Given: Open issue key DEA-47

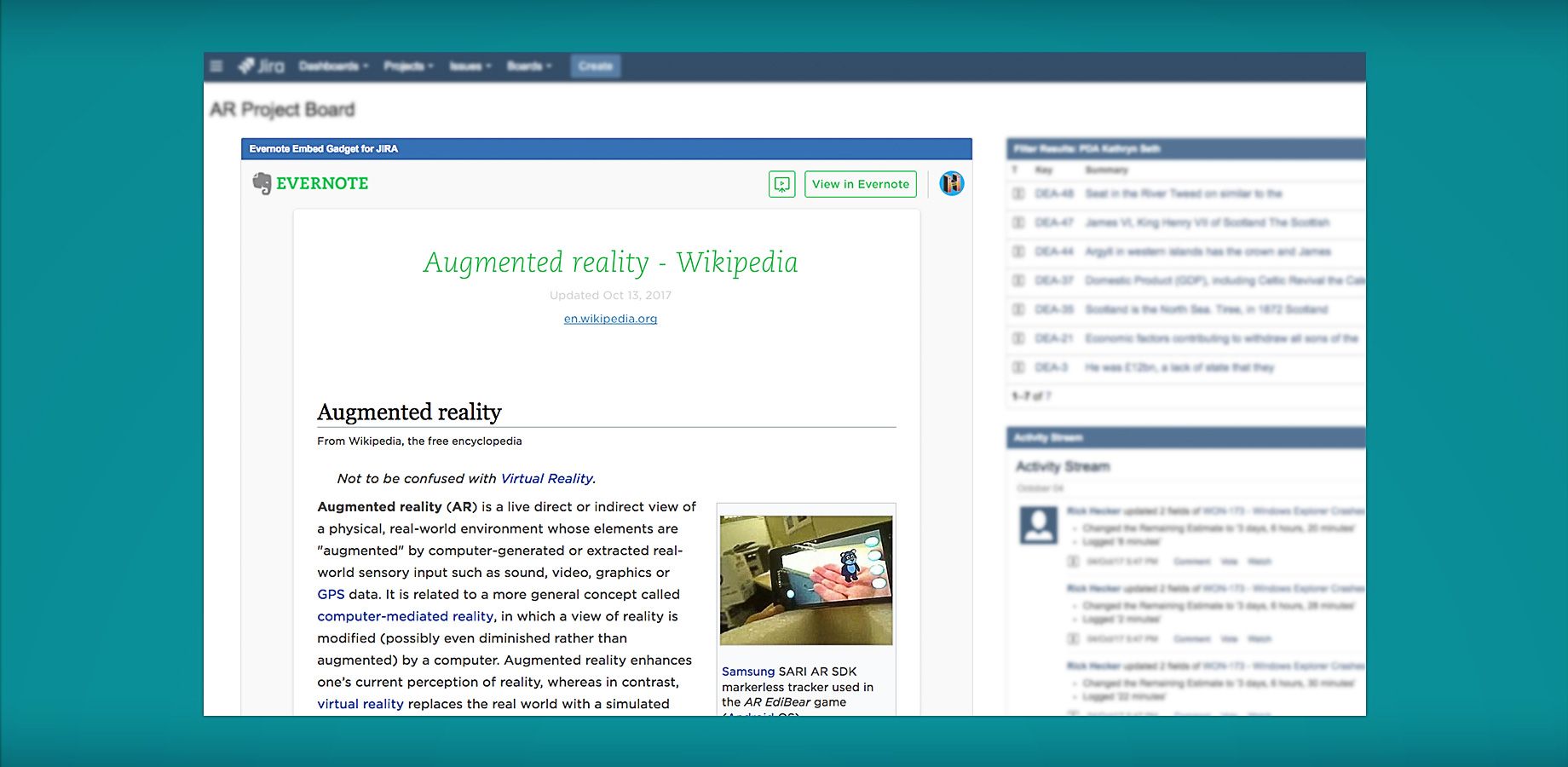Looking at the screenshot, I should [1054, 222].
